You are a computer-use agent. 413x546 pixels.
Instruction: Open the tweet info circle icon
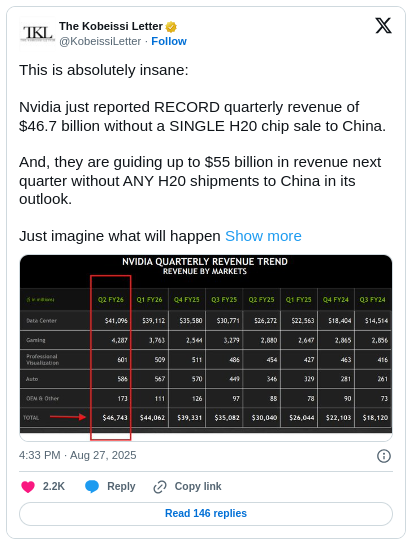384,456
